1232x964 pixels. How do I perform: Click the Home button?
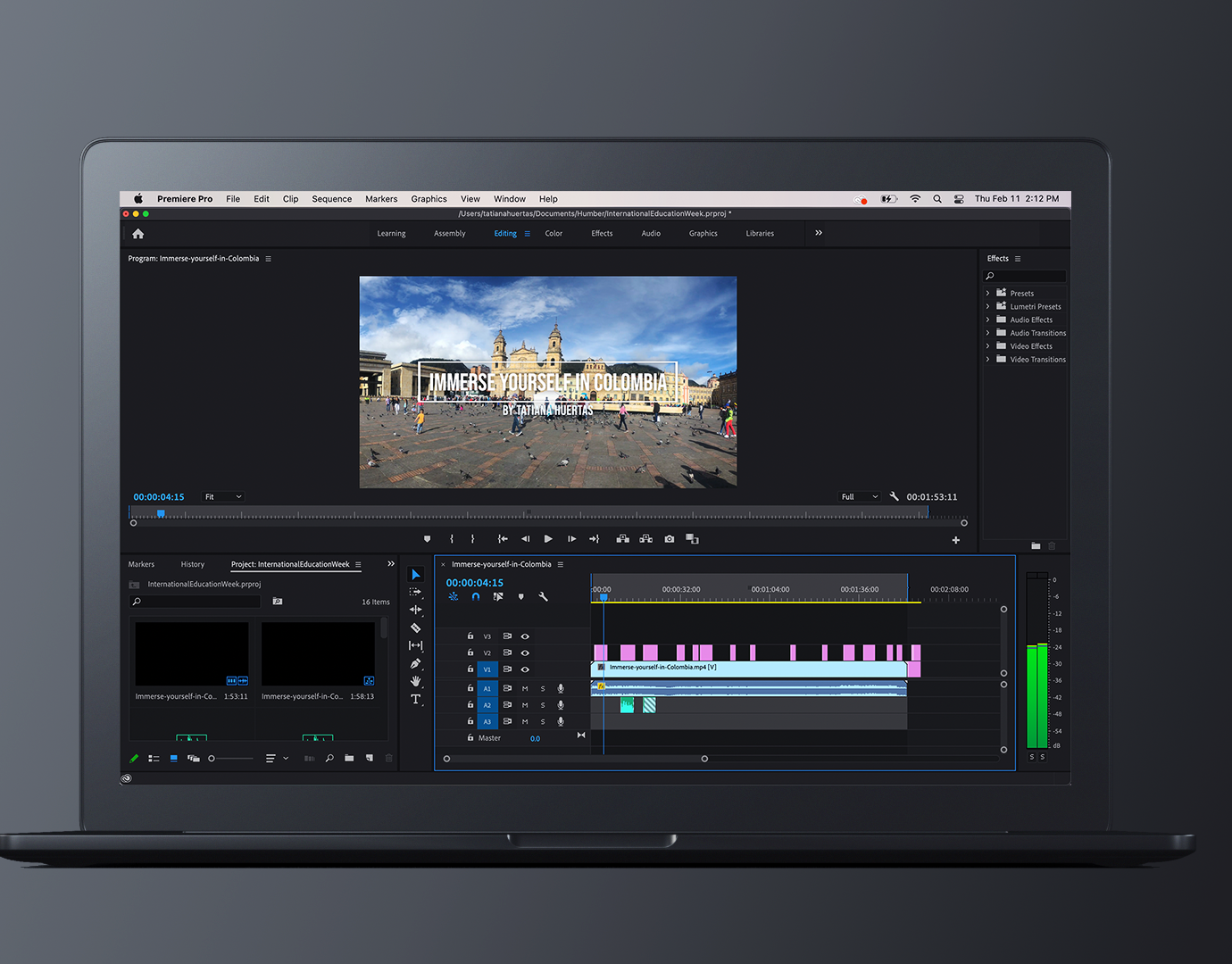click(x=137, y=234)
